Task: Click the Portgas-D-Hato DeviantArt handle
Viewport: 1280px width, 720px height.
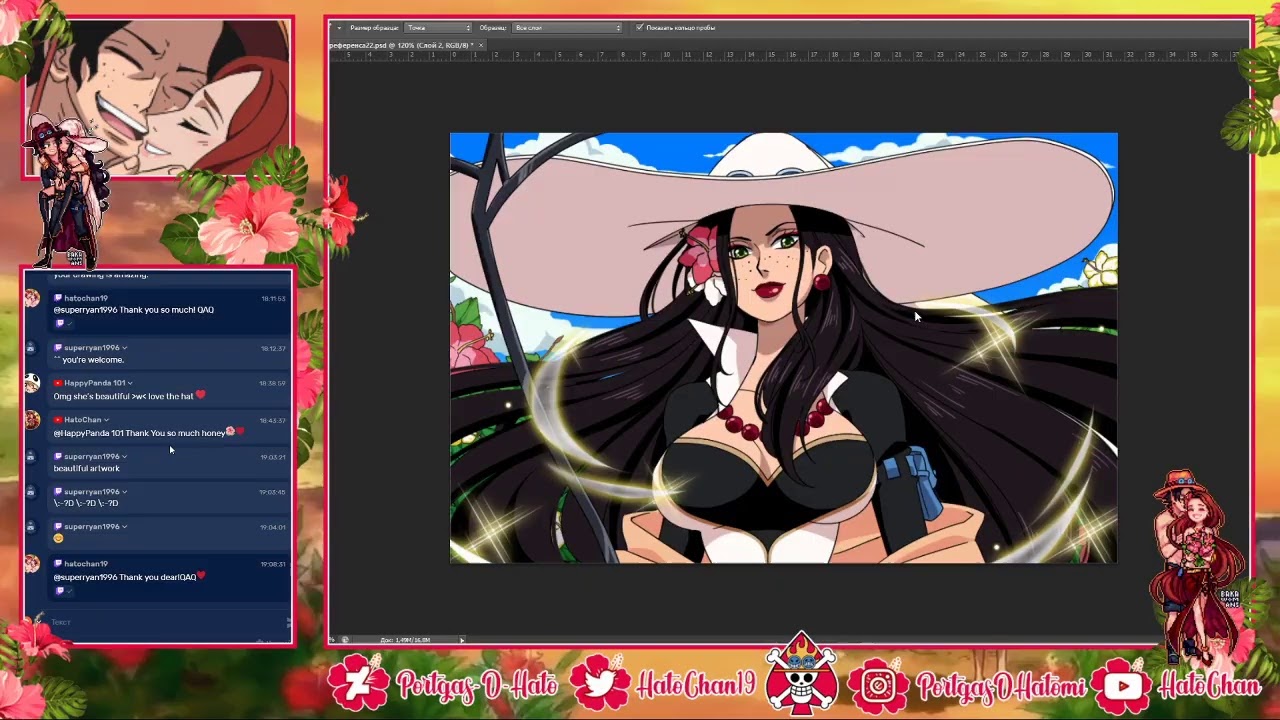Action: [478, 686]
